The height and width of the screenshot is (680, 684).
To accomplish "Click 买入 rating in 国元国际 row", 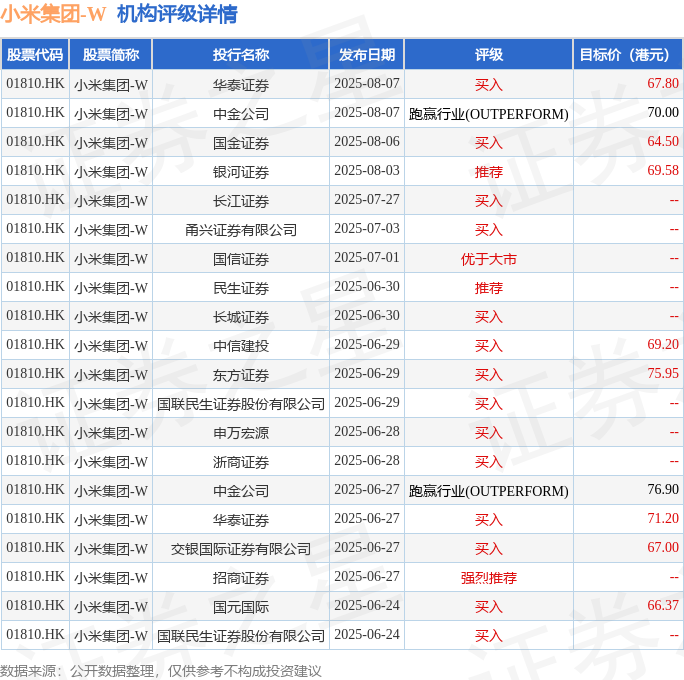I will tap(489, 607).
